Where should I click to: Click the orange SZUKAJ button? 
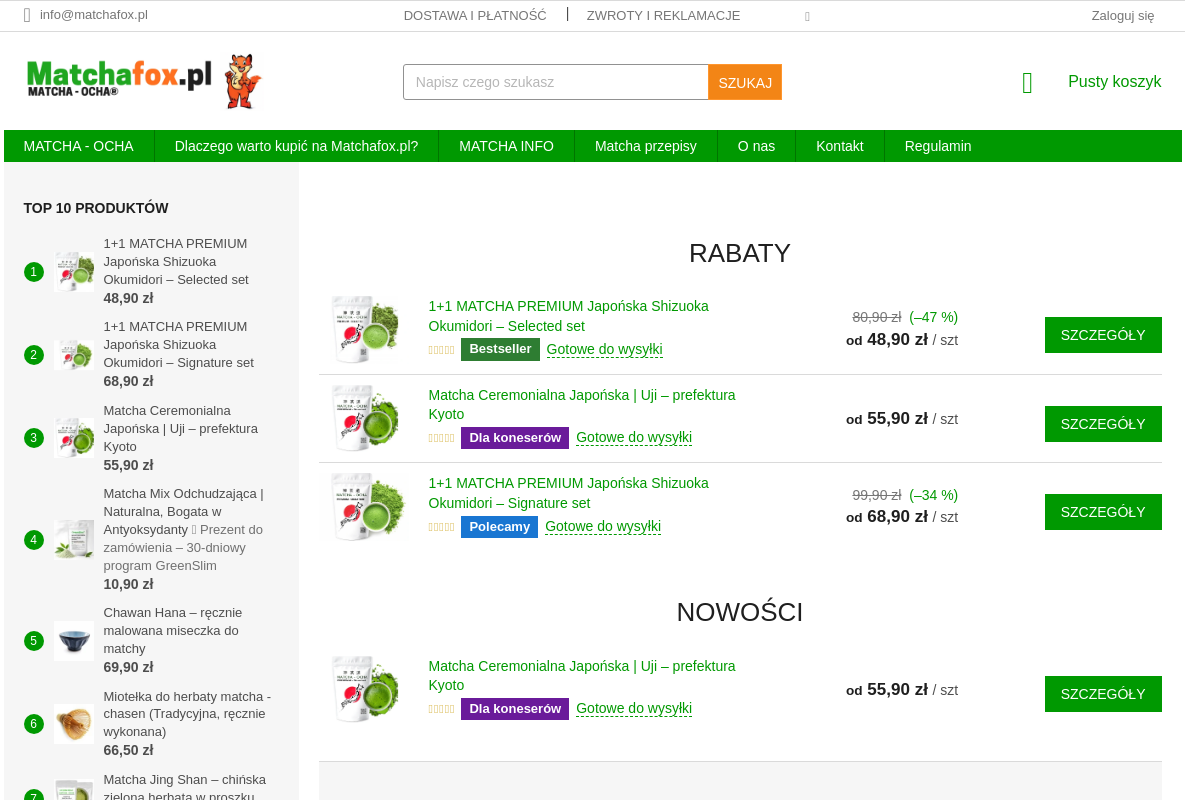[745, 82]
